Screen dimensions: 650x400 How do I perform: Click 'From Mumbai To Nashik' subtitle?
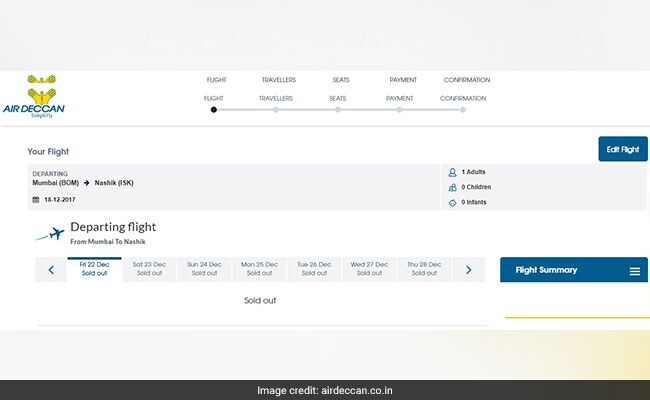pos(108,242)
